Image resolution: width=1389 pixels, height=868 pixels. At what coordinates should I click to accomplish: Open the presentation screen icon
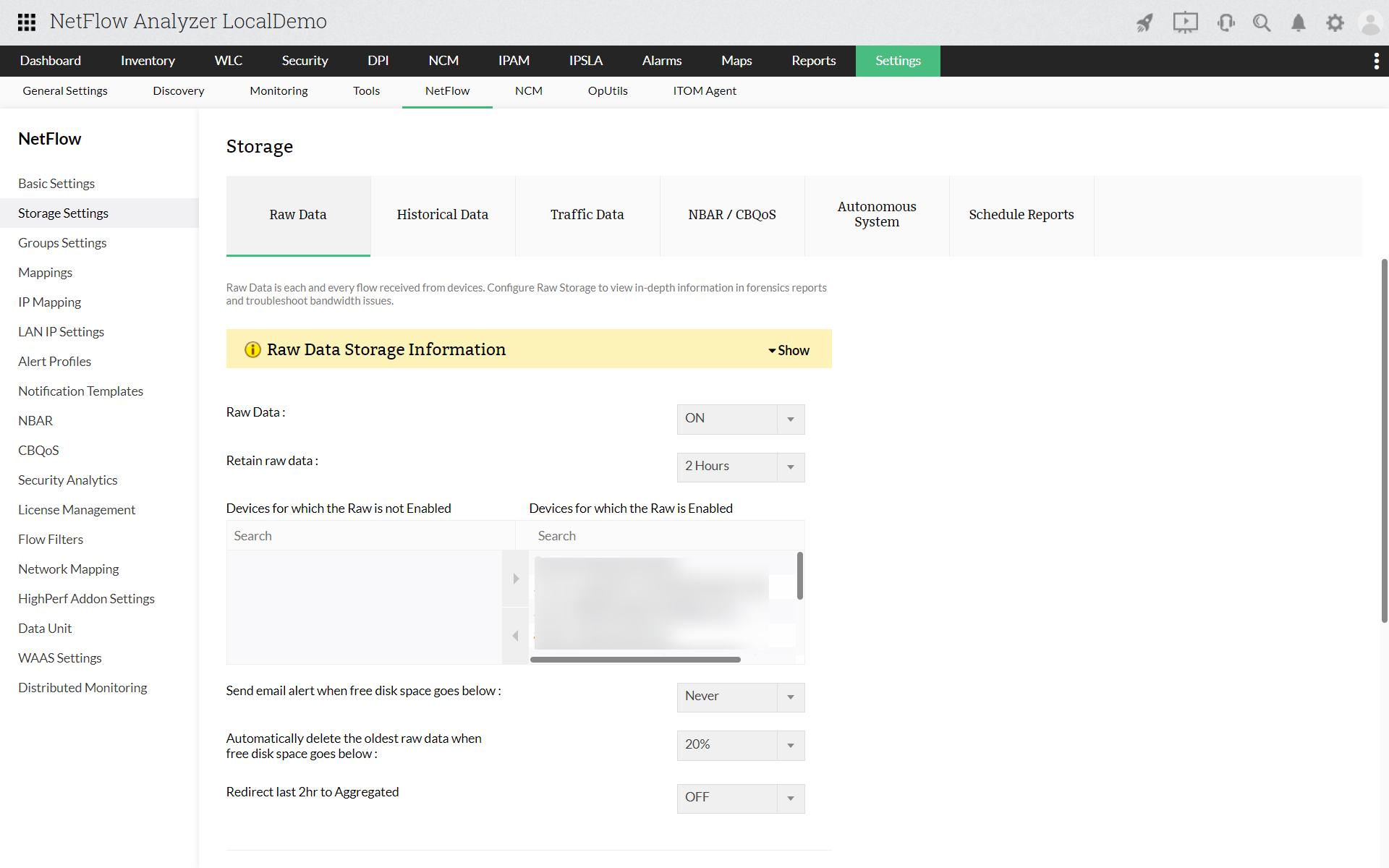click(x=1185, y=22)
